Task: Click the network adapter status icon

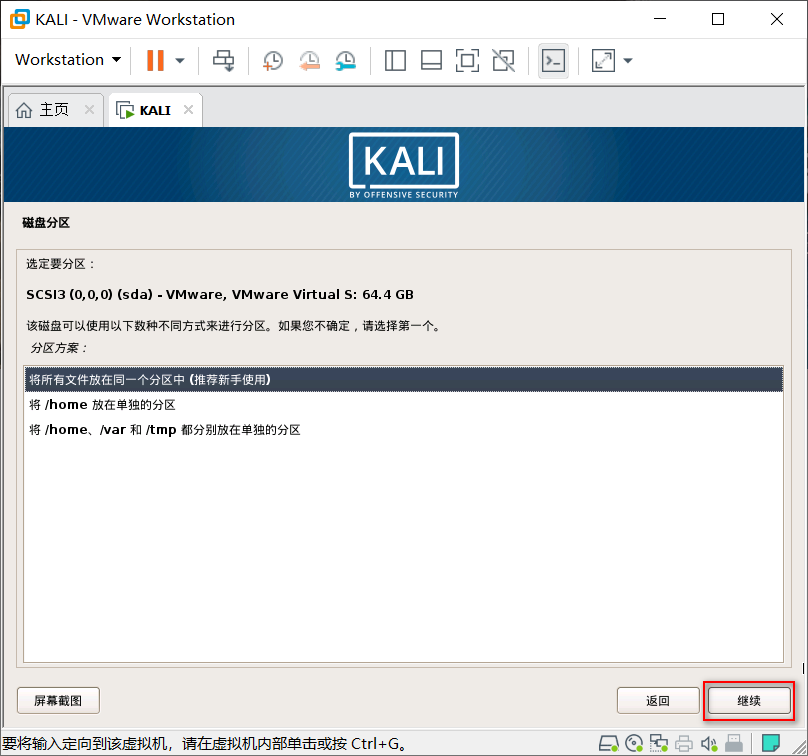Action: pos(658,743)
